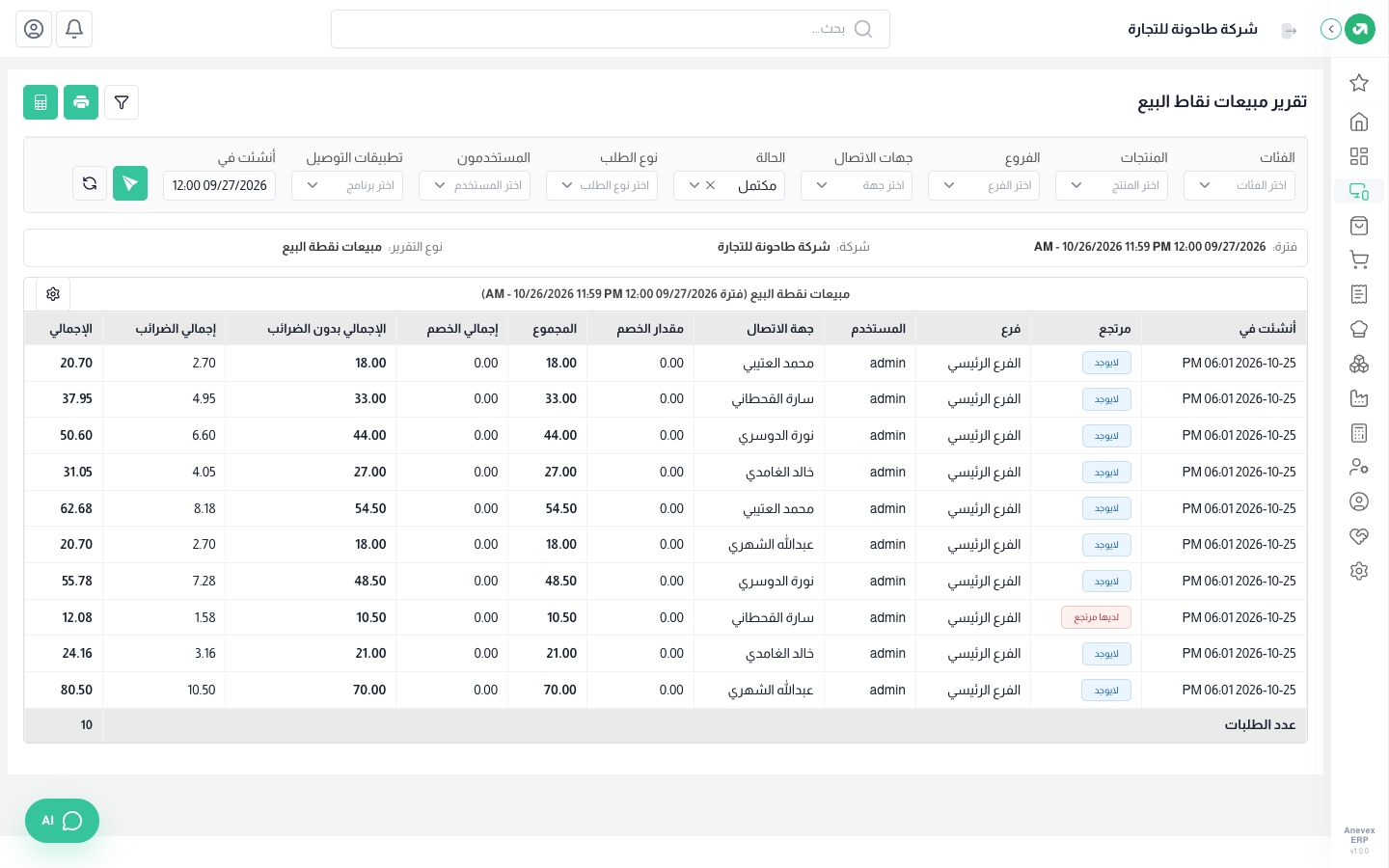1389x868 pixels.
Task: Open shopping cart icon in sidebar
Action: 1359,259
